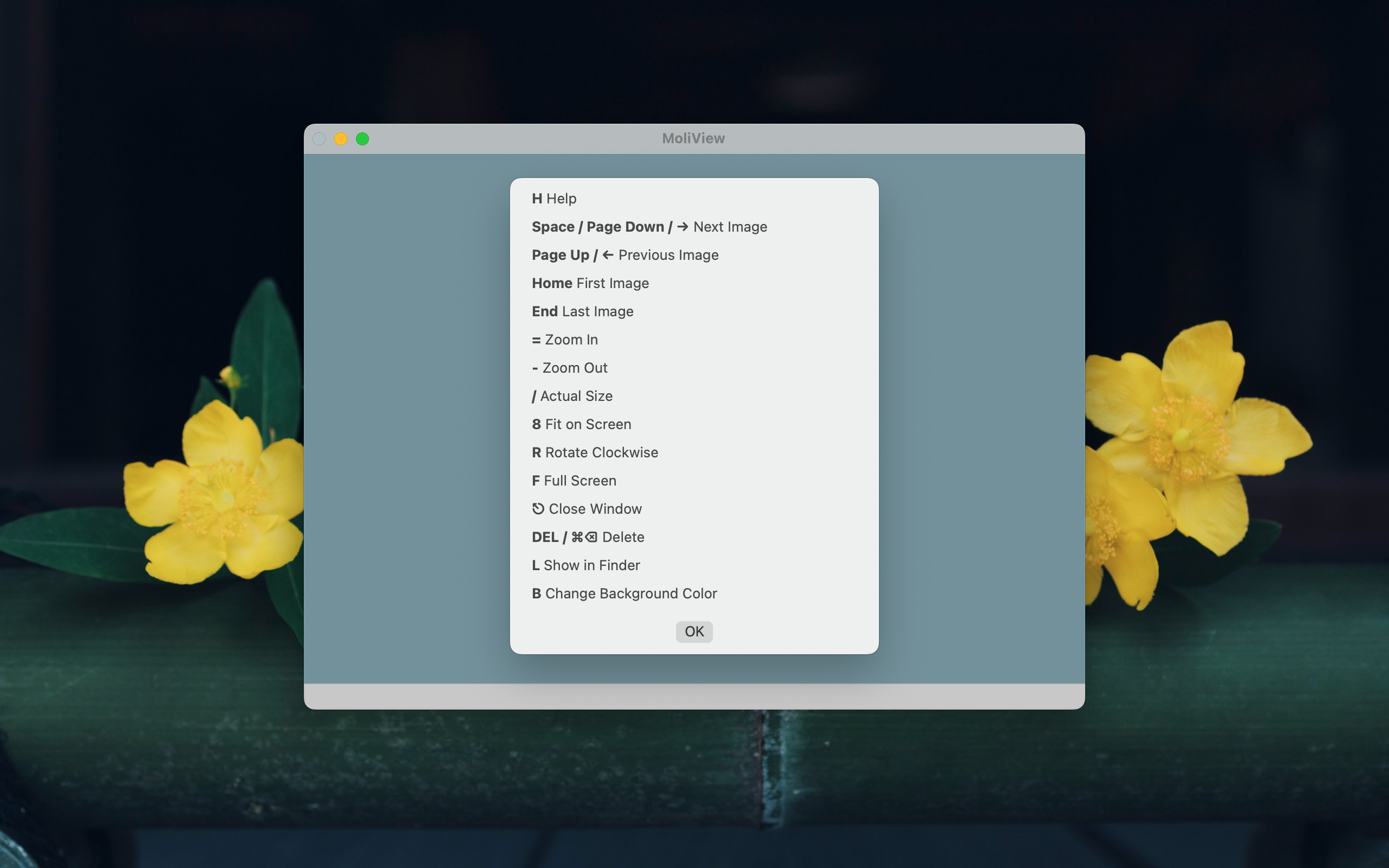Viewport: 1389px width, 868px height.
Task: Click the dimmed close button of MoliView
Action: pyautogui.click(x=319, y=139)
